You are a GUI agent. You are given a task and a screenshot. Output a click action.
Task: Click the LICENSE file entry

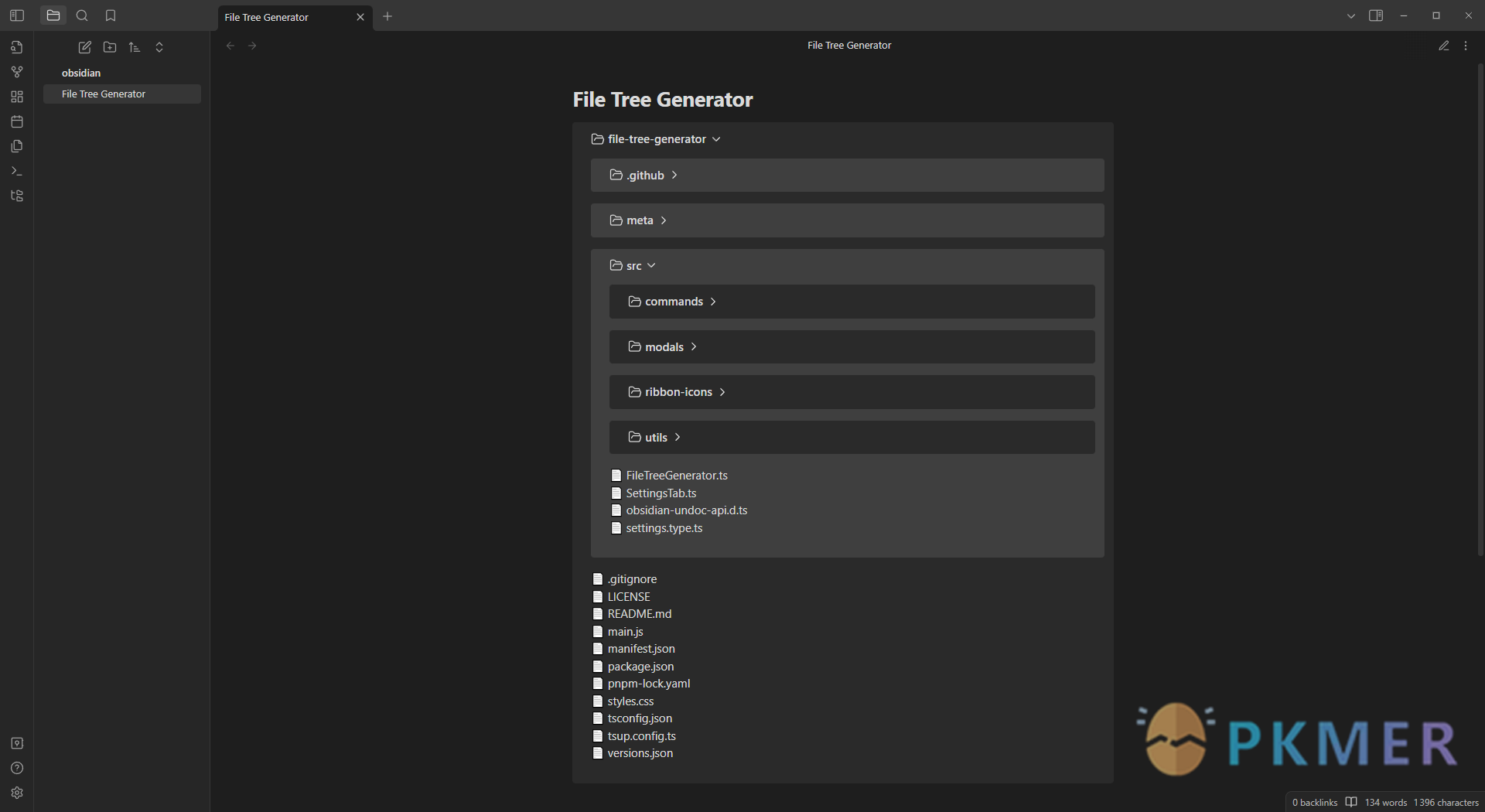pyautogui.click(x=622, y=597)
